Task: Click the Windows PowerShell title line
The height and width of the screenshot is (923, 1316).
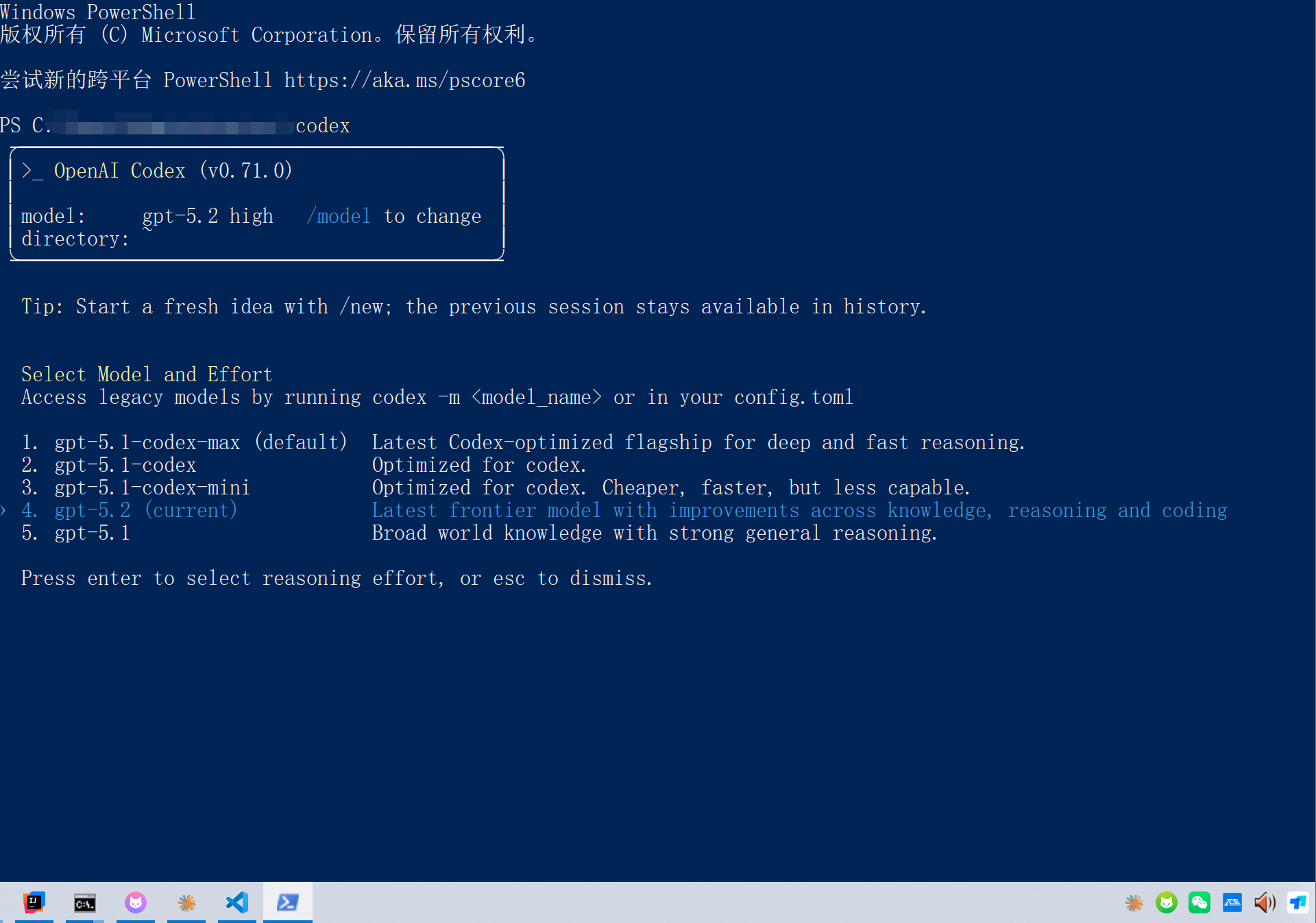Action: [98, 12]
